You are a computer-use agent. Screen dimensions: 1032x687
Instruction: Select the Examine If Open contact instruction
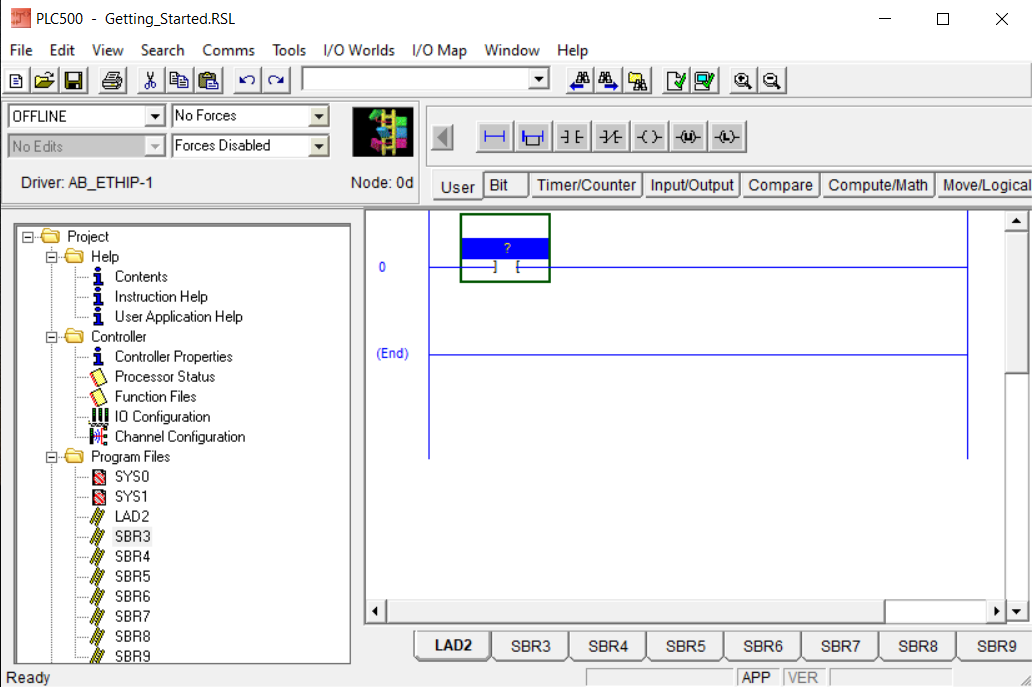[610, 137]
